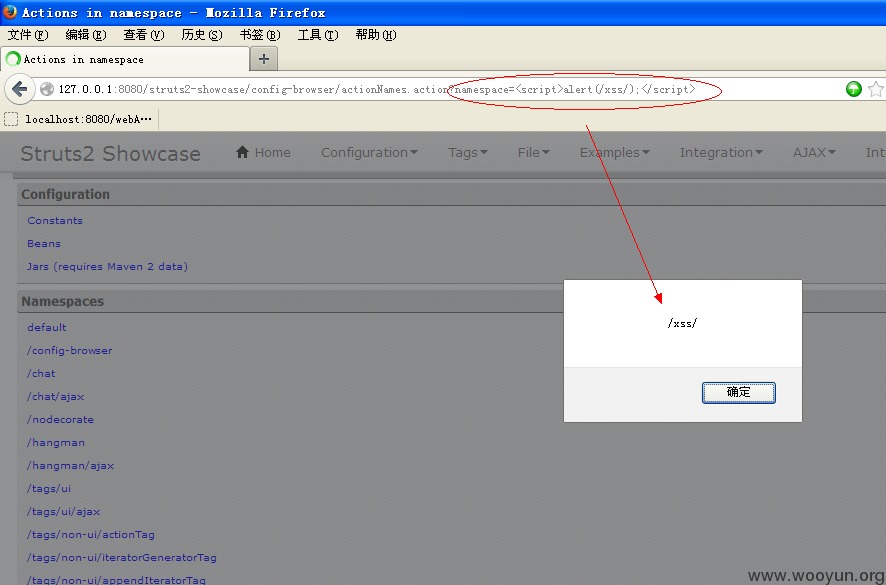Select the /hangman namespace link
The image size is (886, 585).
(x=56, y=443)
